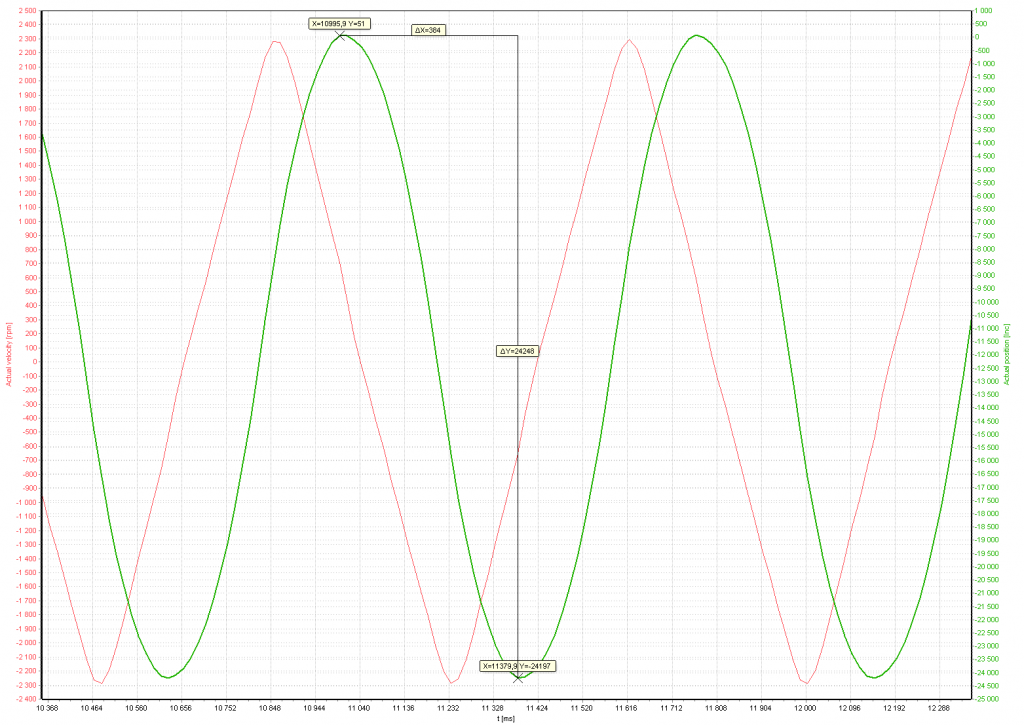Click the 10 368 tick on the time axis
Screen dimensions: 1024x725
47,707
